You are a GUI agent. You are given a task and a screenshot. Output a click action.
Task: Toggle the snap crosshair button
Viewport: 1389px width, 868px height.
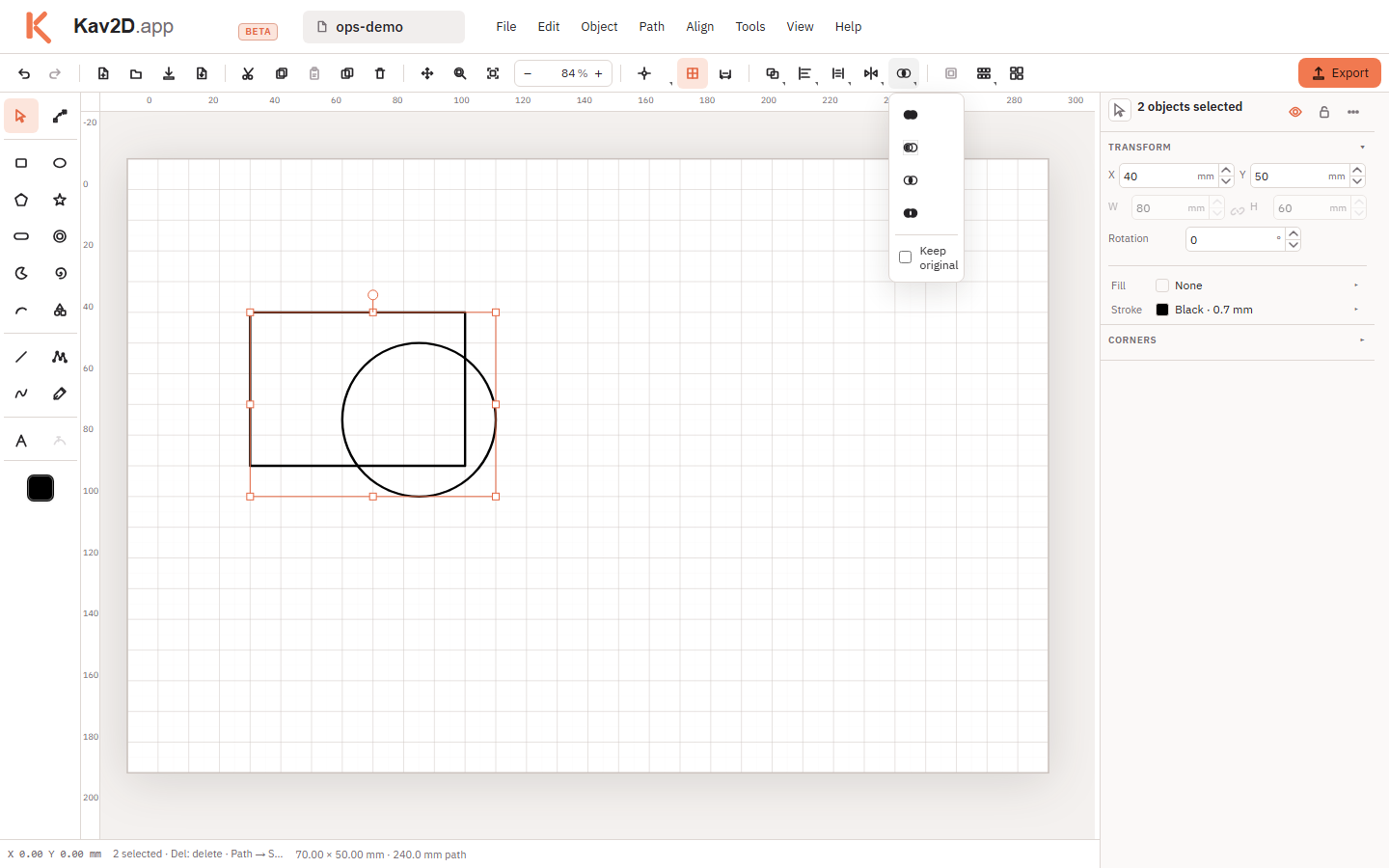pyautogui.click(x=644, y=73)
